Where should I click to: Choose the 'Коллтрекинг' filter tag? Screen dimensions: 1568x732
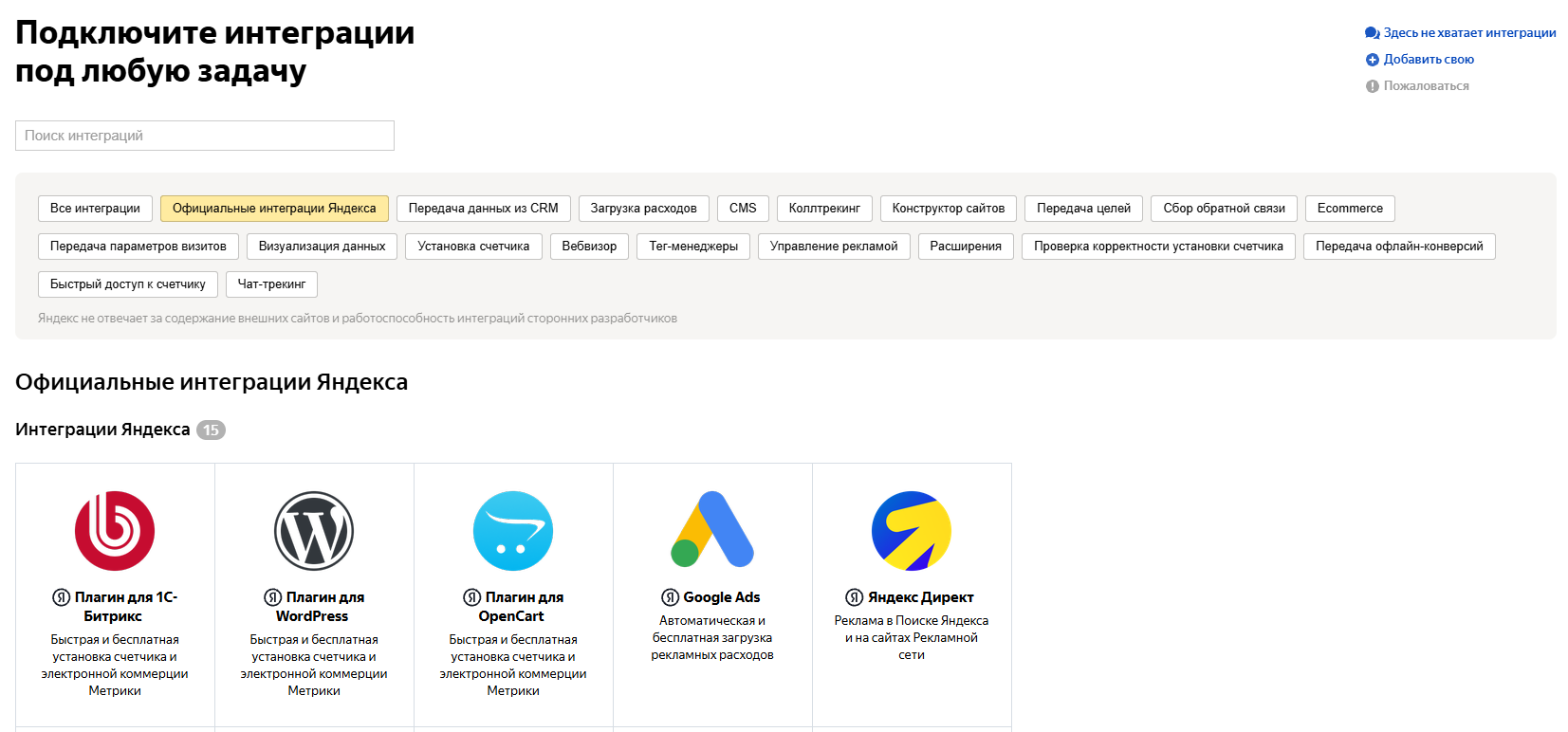pos(825,208)
